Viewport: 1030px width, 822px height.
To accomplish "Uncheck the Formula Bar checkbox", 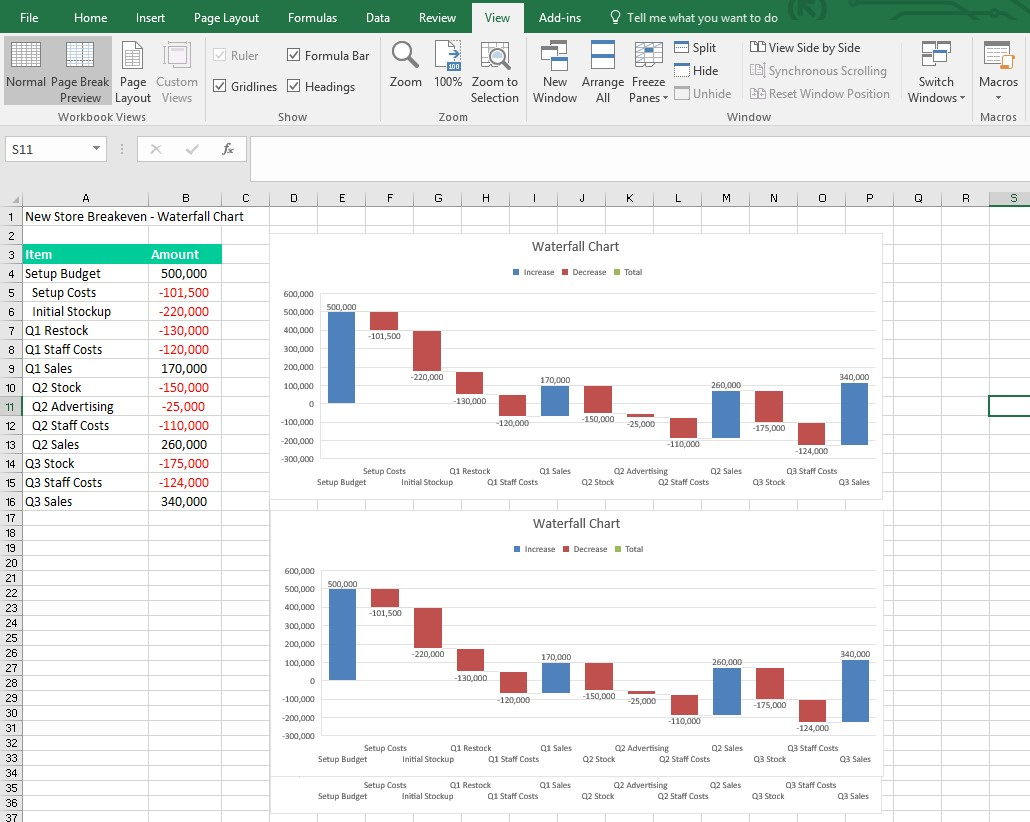I will click(x=294, y=56).
